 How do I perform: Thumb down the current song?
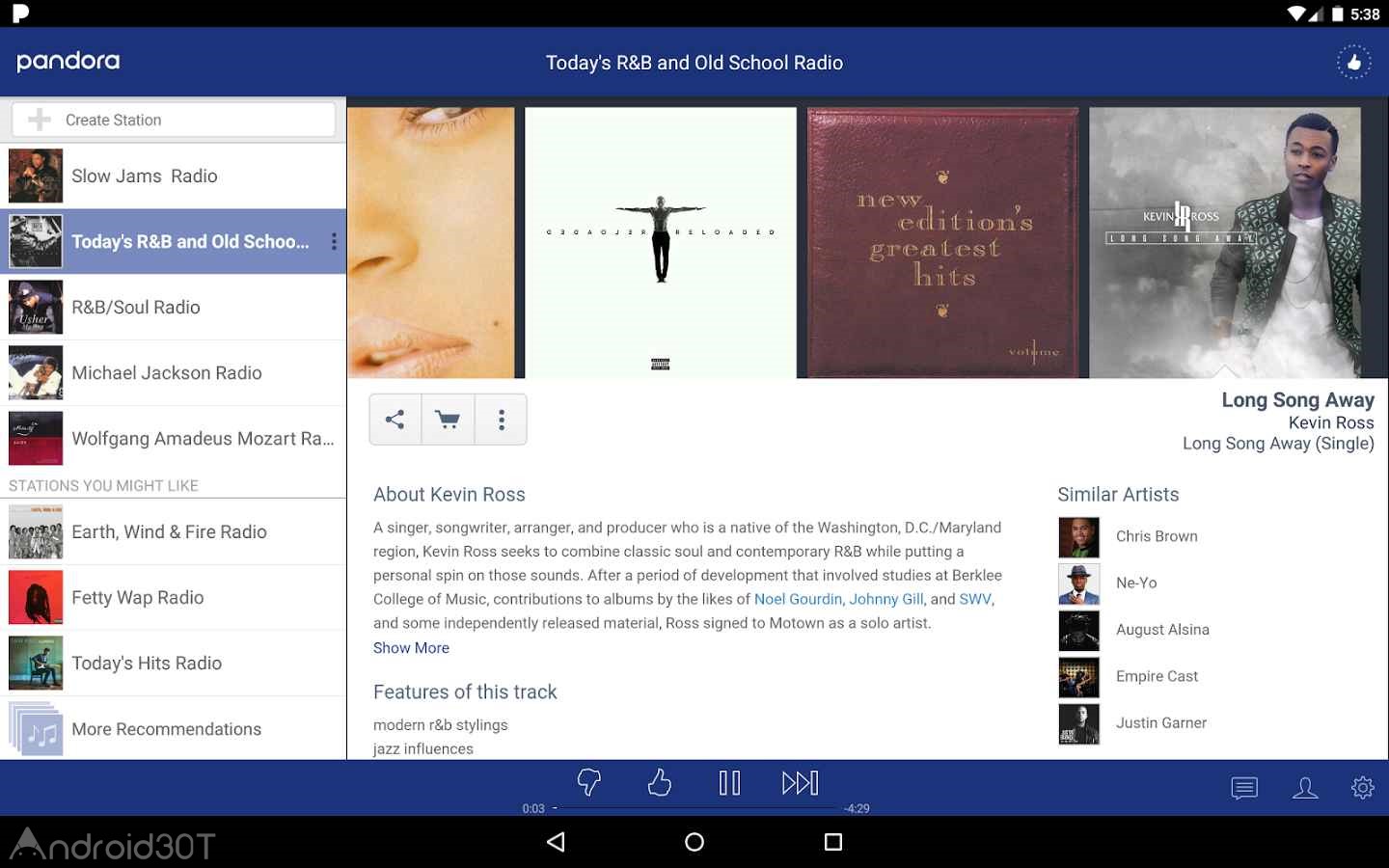click(x=589, y=782)
